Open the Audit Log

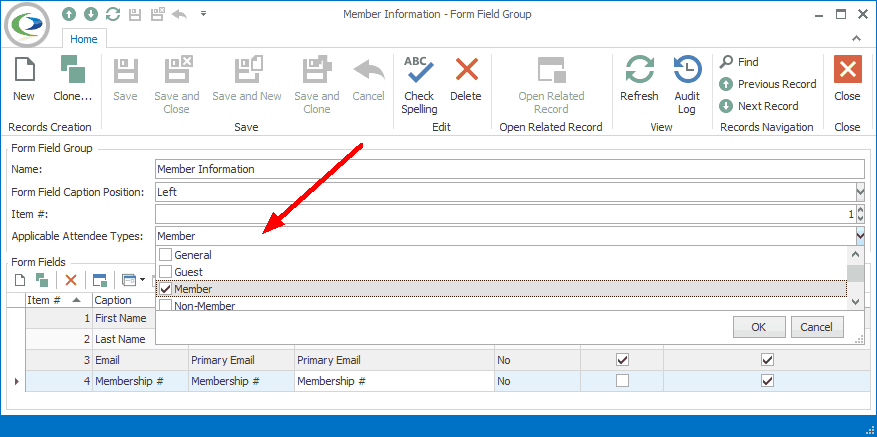pyautogui.click(x=687, y=86)
